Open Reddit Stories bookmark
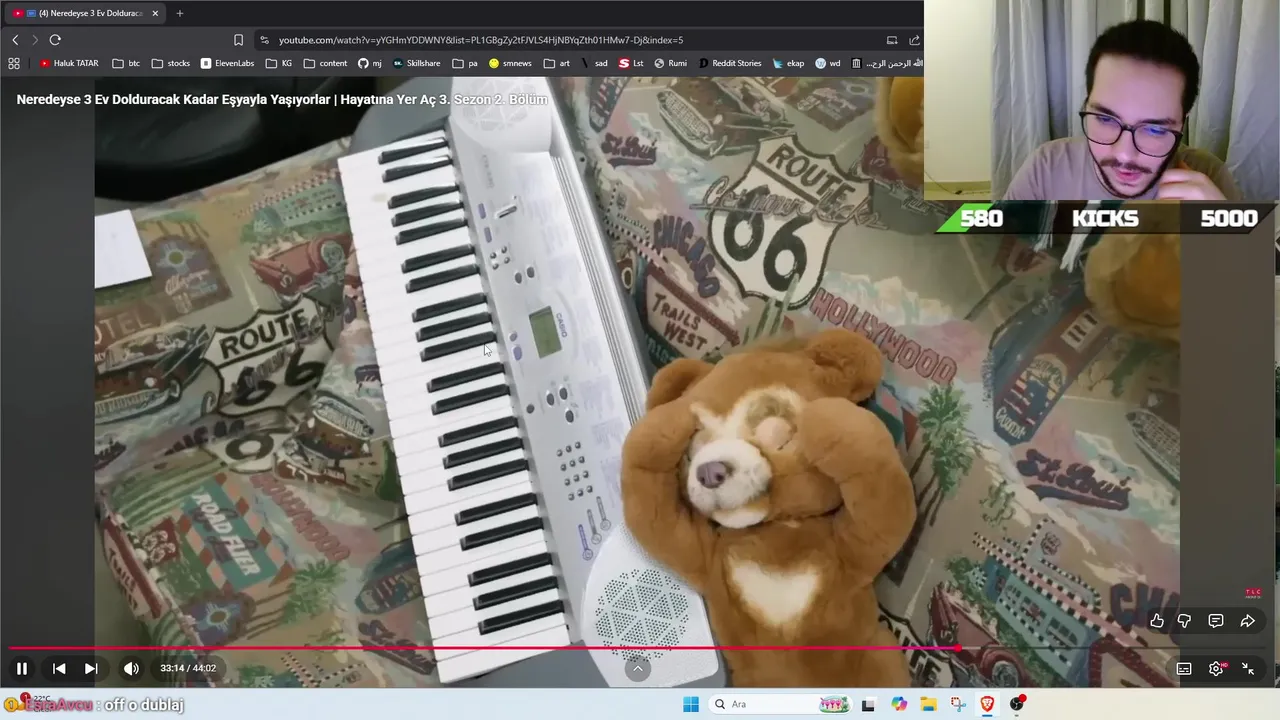This screenshot has width=1280, height=720. pyautogui.click(x=730, y=63)
